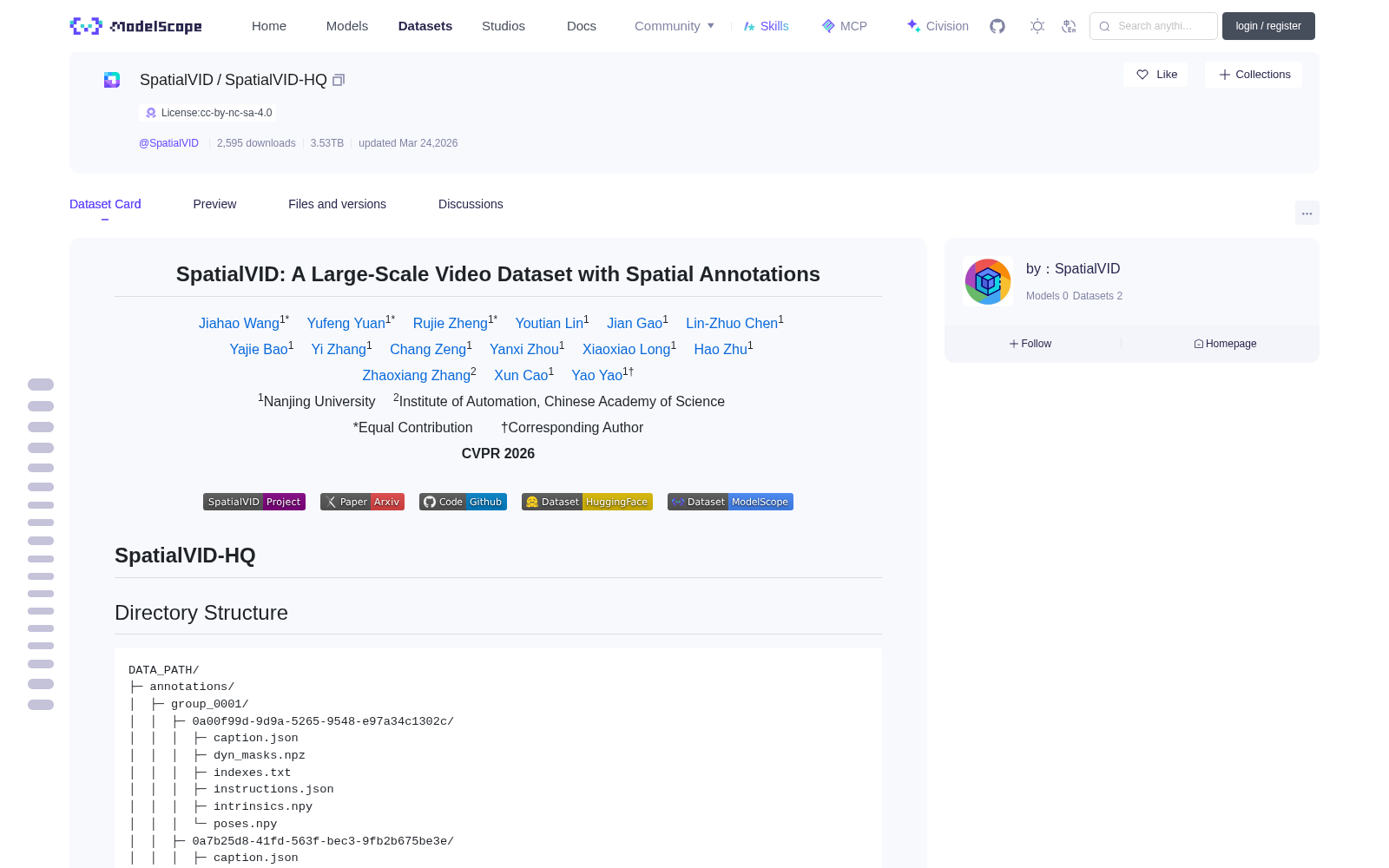The width and height of the screenshot is (1389, 868).
Task: Click the License cc-by-nc-sa-4.0 tag
Action: coord(208,113)
